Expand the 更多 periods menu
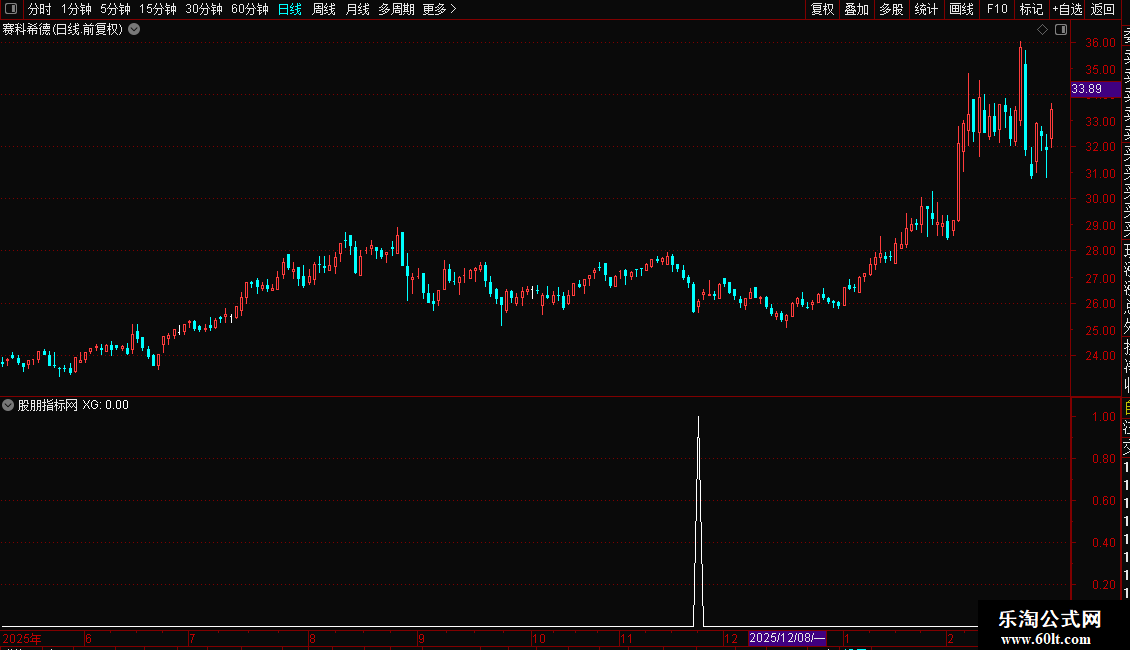Screen dimensions: 1130x650 click(x=440, y=9)
